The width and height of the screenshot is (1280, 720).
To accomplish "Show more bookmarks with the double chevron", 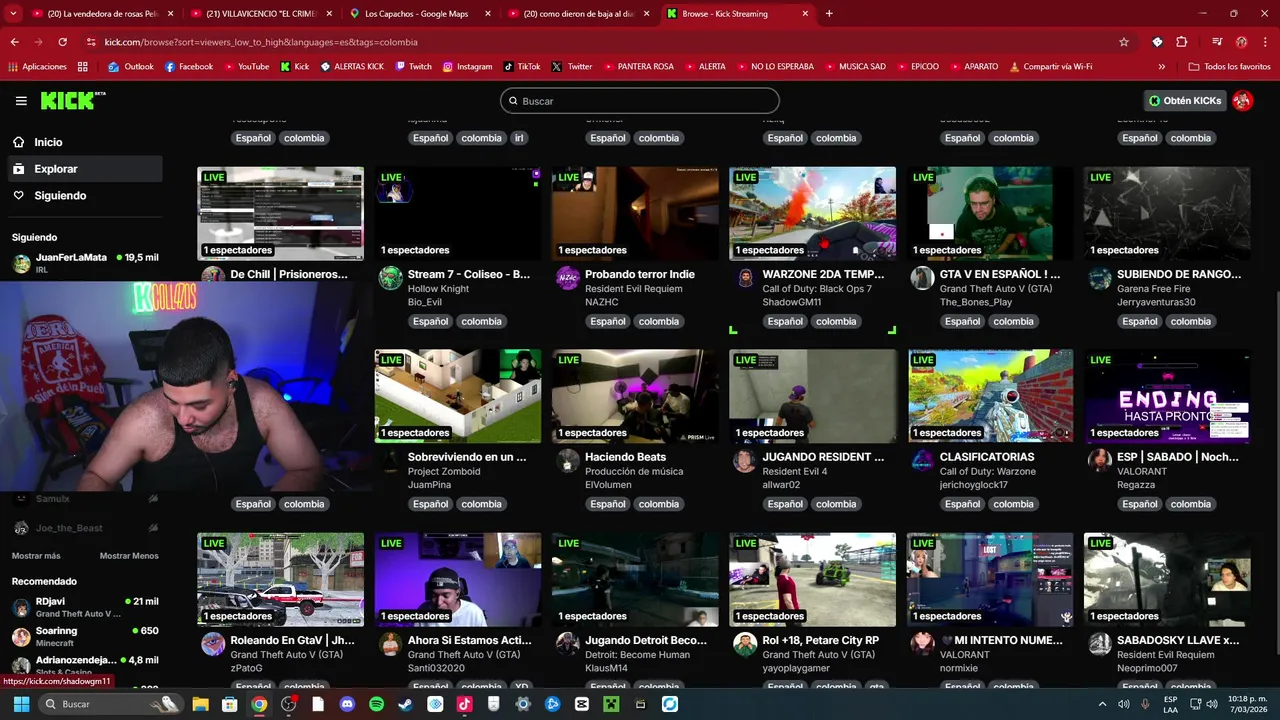I will (x=1161, y=67).
